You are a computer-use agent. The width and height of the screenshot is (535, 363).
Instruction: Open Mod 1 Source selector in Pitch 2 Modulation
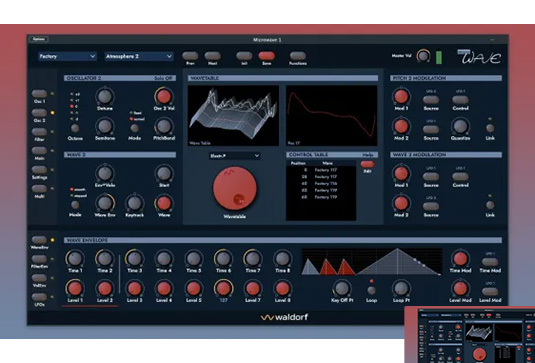point(431,99)
